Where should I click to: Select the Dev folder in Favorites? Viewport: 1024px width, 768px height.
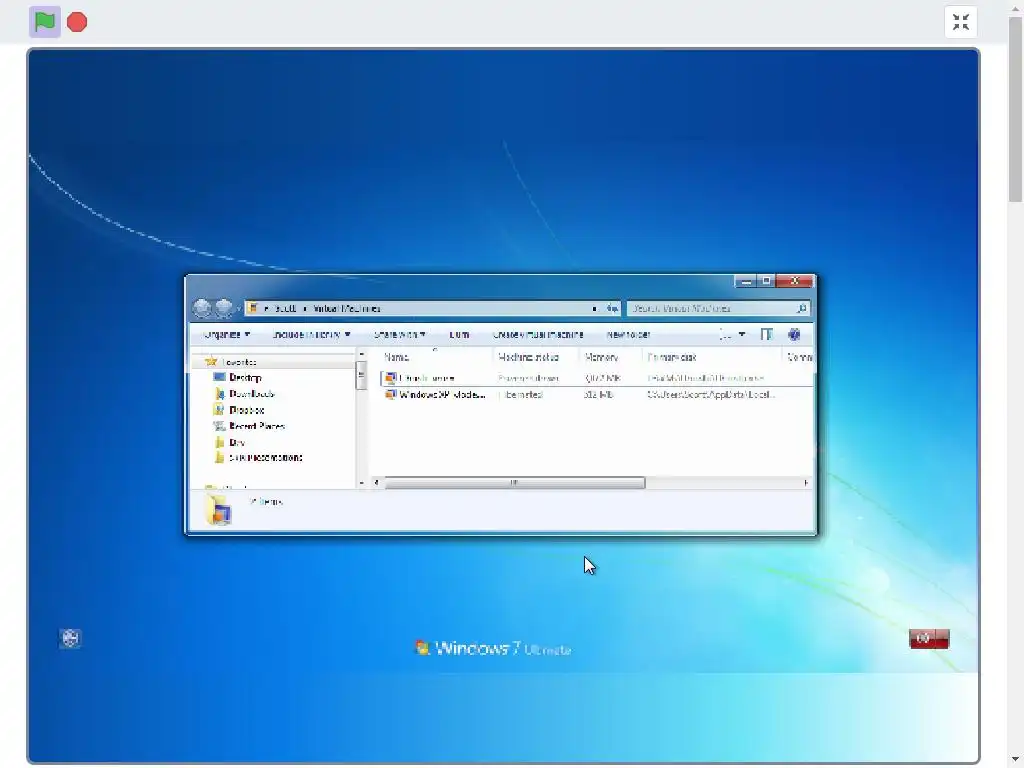click(237, 443)
